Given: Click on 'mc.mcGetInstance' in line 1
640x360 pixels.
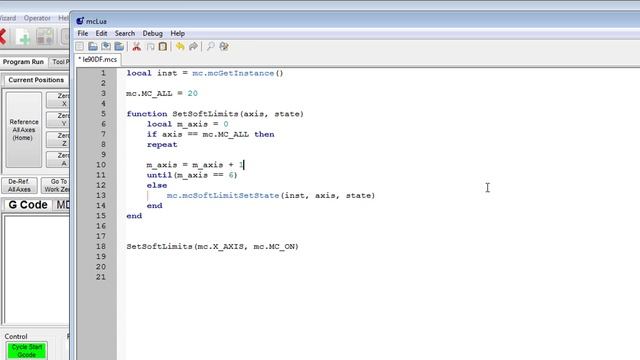Looking at the screenshot, I should click(233, 73).
